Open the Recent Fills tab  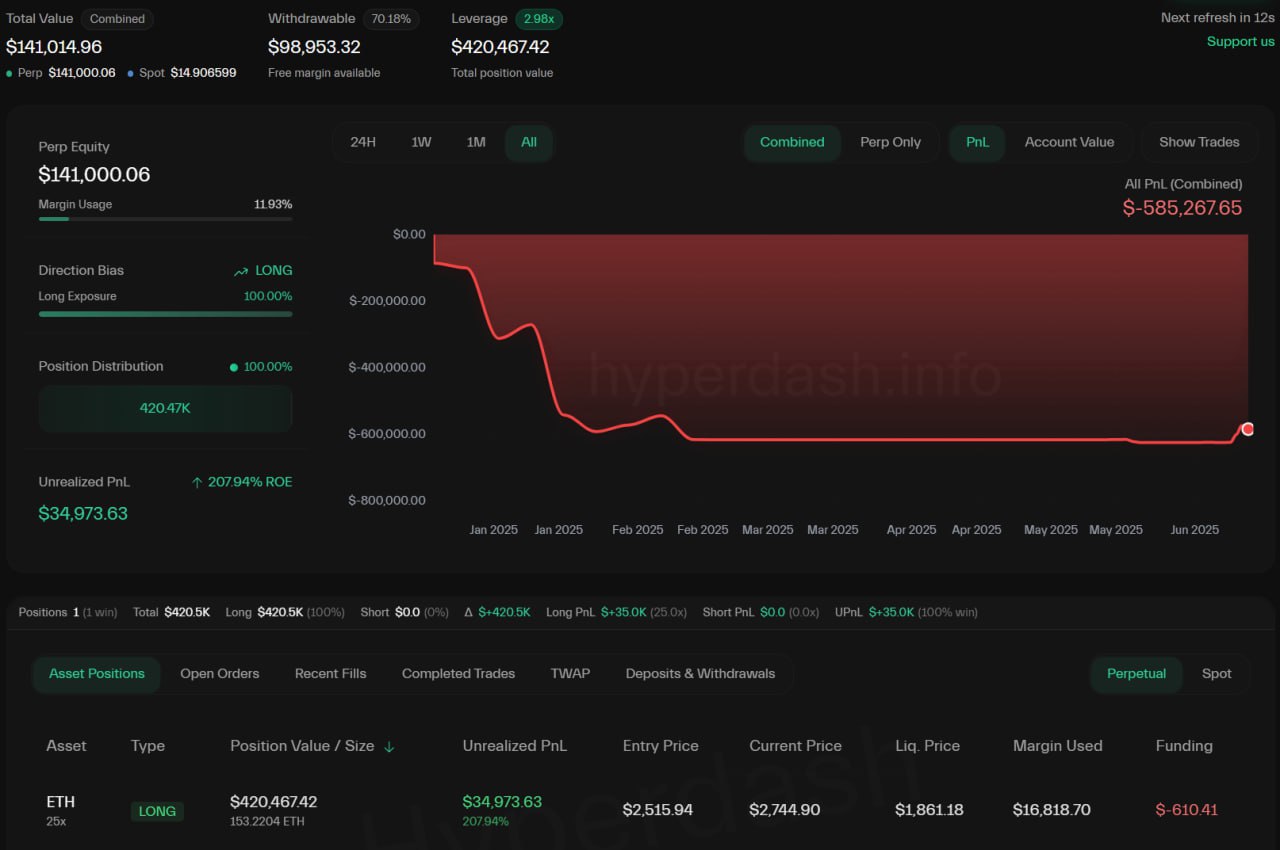tap(330, 674)
